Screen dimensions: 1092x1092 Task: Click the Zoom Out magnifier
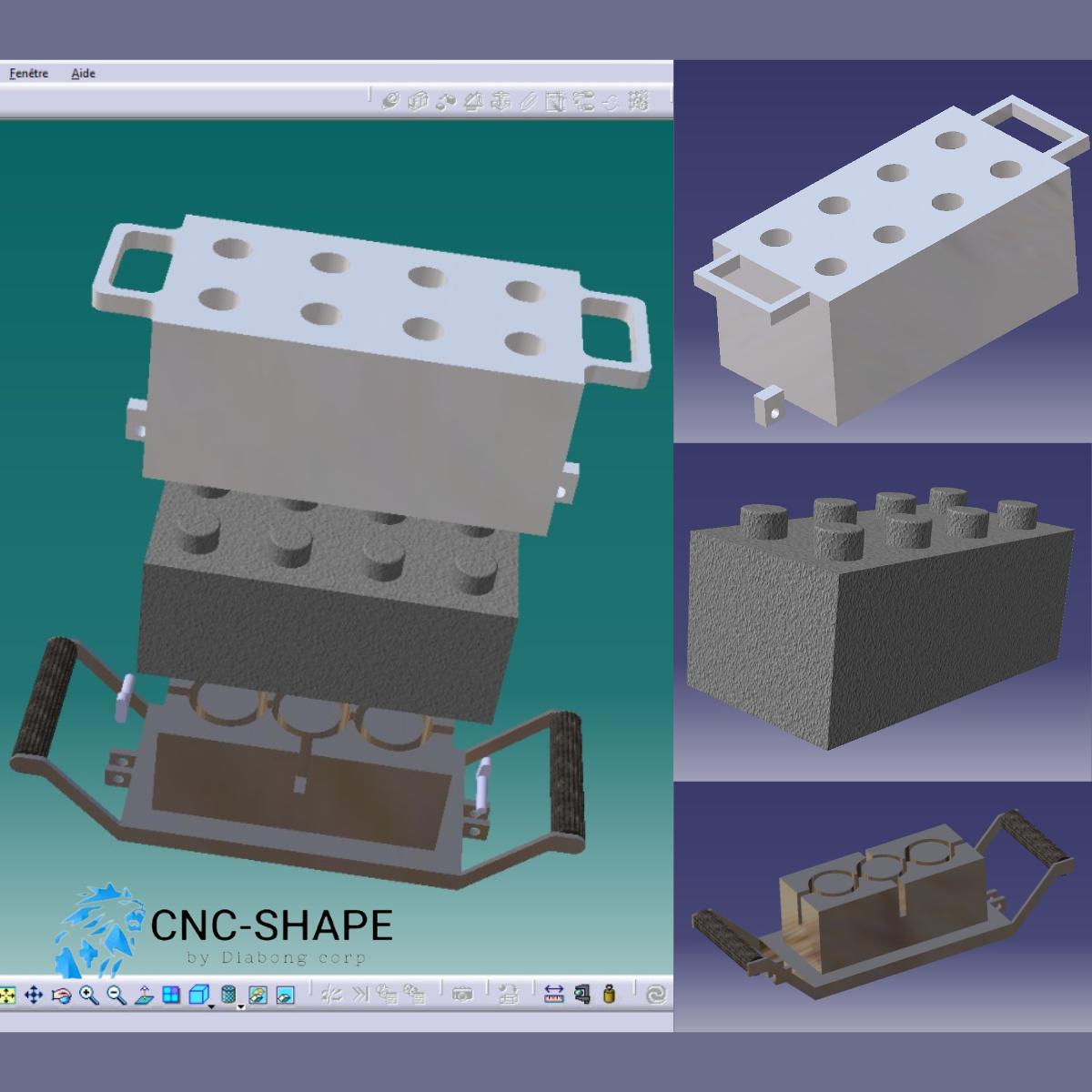(116, 995)
